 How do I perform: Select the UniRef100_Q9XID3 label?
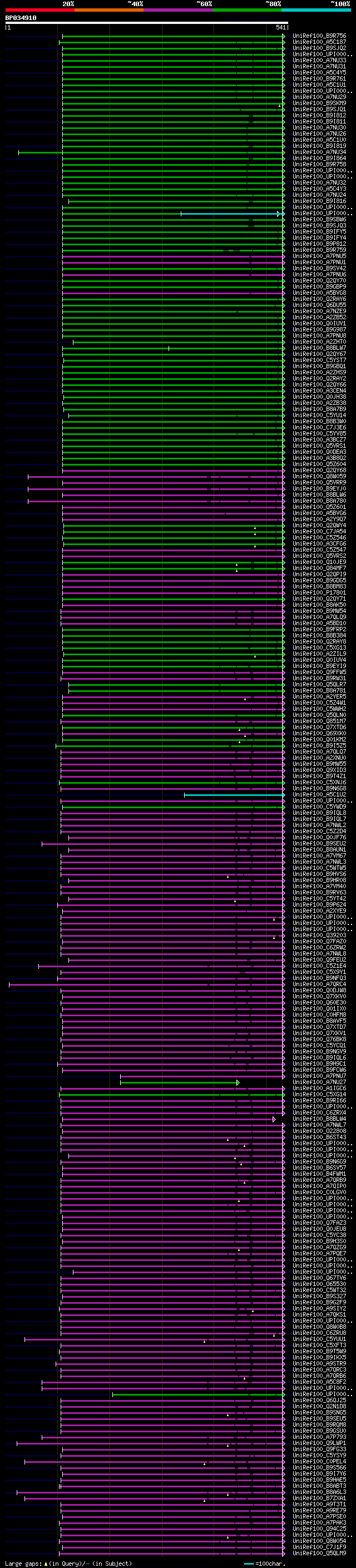(x=319, y=770)
